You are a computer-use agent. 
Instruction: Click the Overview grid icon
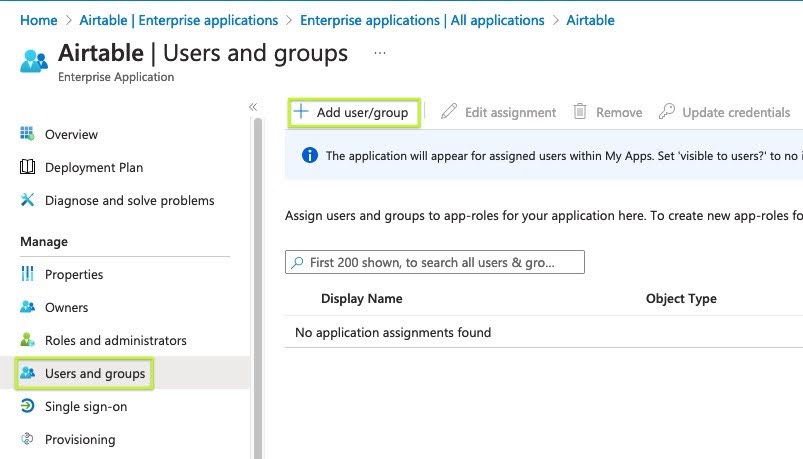pyautogui.click(x=27, y=134)
